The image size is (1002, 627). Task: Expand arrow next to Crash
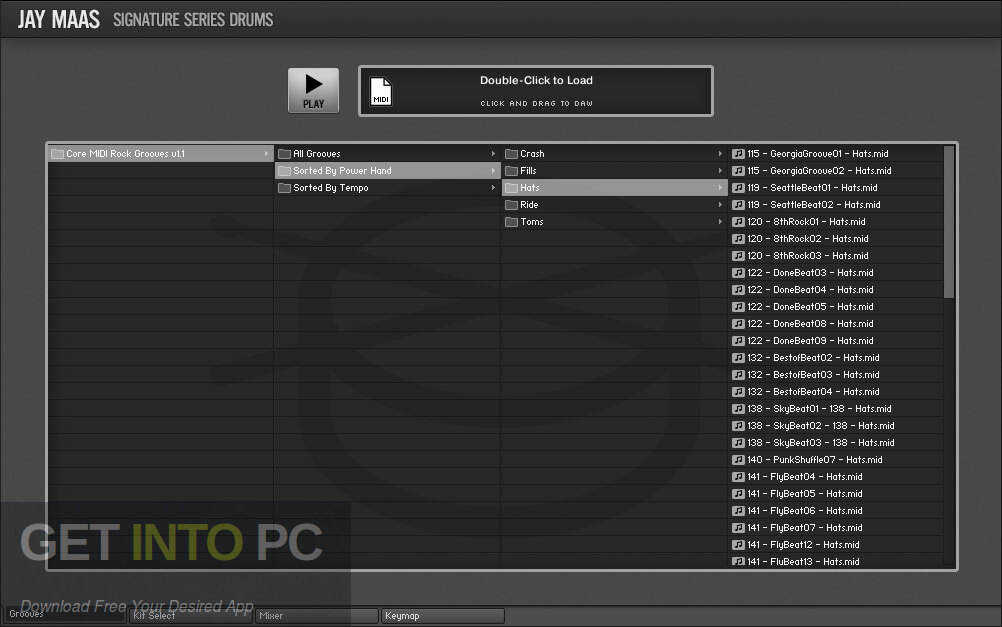click(720, 153)
